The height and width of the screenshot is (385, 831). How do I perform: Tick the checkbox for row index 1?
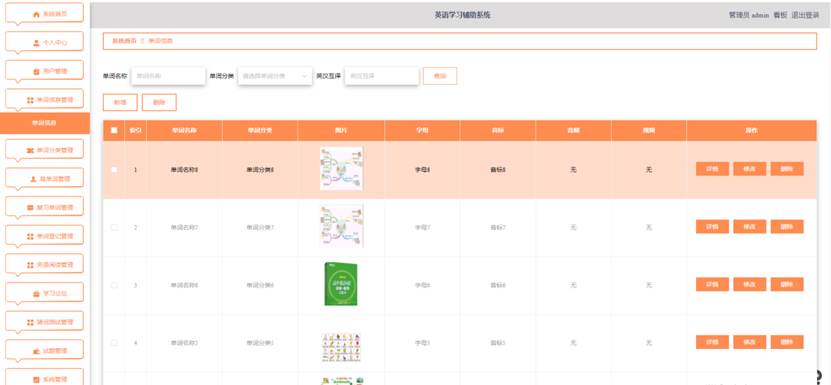point(114,170)
